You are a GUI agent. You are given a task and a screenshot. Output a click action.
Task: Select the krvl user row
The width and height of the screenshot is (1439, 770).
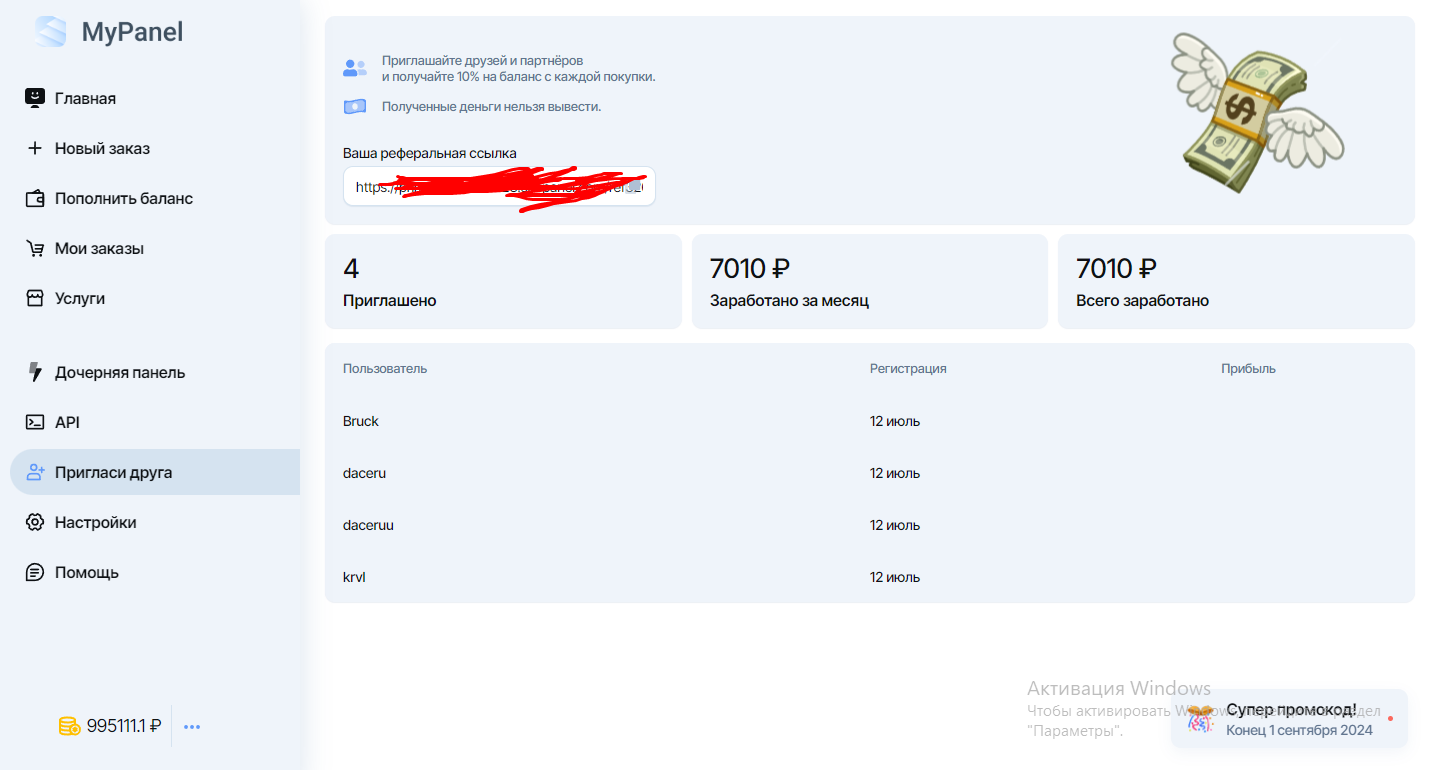(x=354, y=577)
